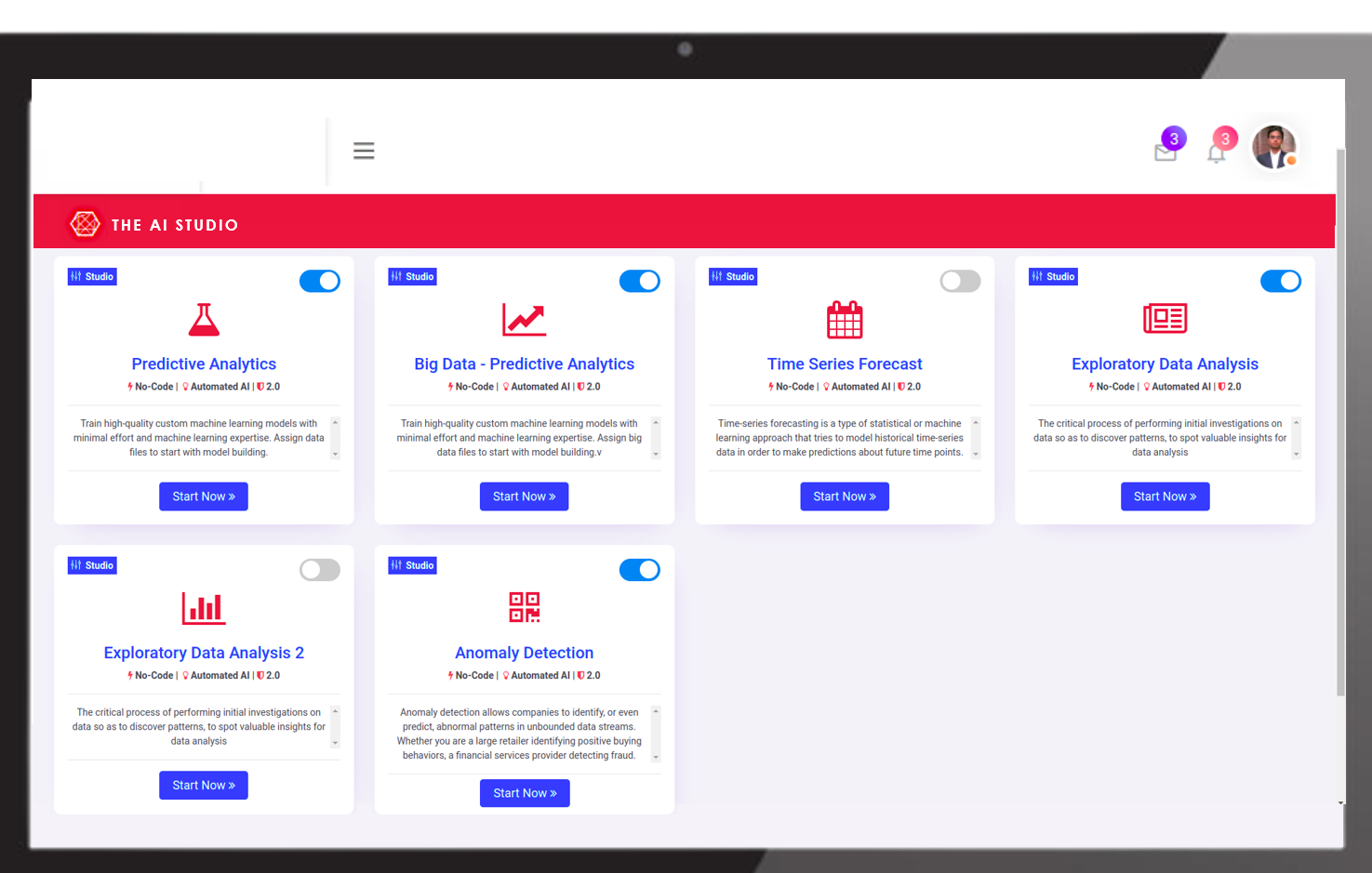Click 'THE AI STUDIO' header text
The height and width of the screenshot is (873, 1372).
click(x=175, y=225)
